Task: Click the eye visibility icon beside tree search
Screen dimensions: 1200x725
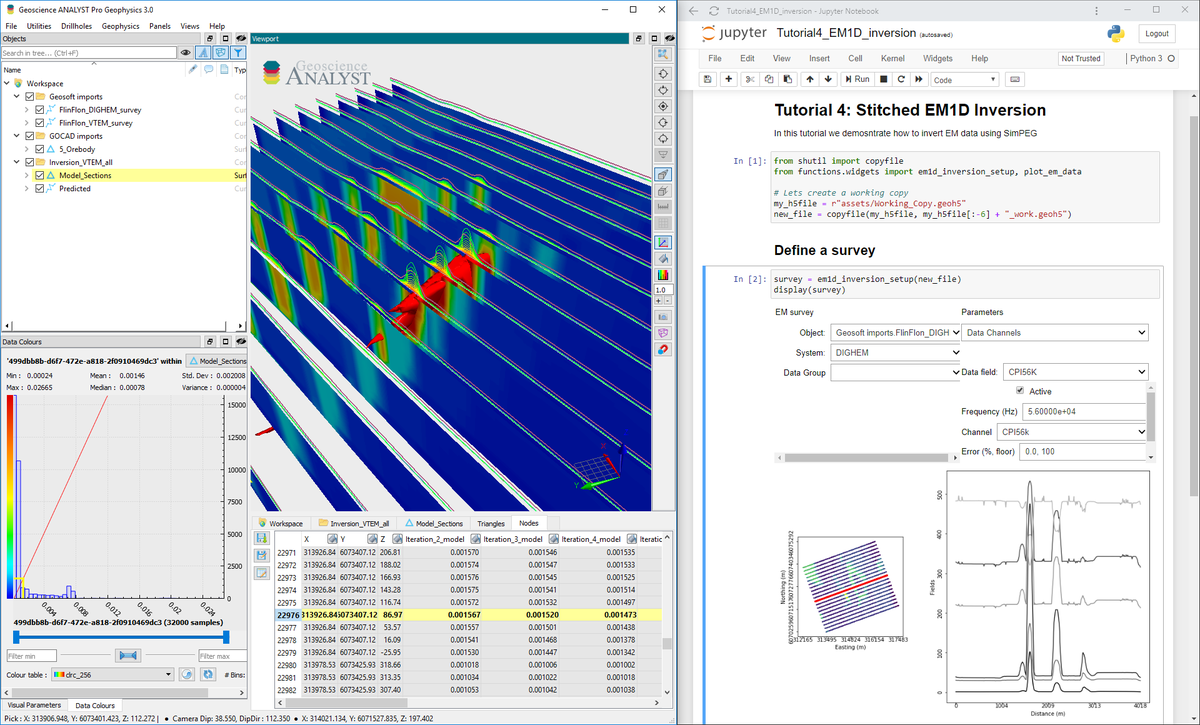Action: [x=186, y=53]
